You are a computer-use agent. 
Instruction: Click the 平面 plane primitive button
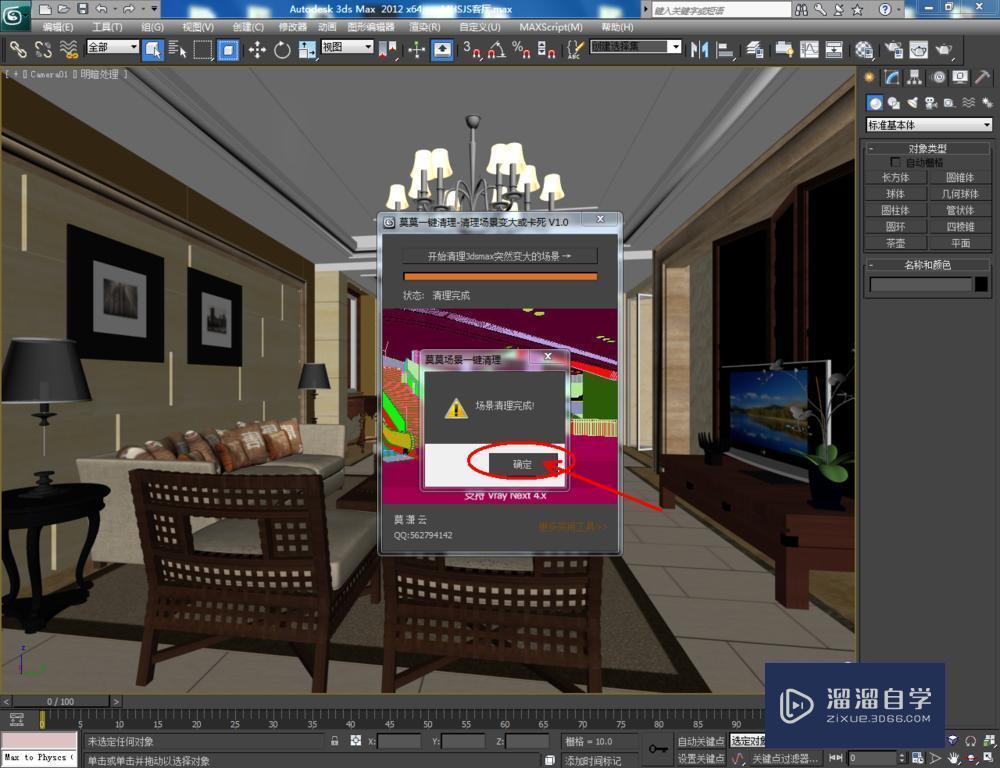960,243
